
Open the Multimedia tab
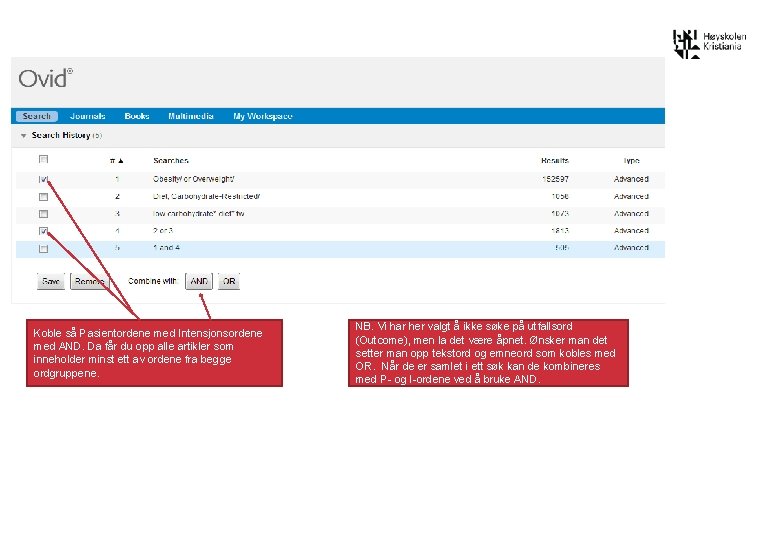191,116
